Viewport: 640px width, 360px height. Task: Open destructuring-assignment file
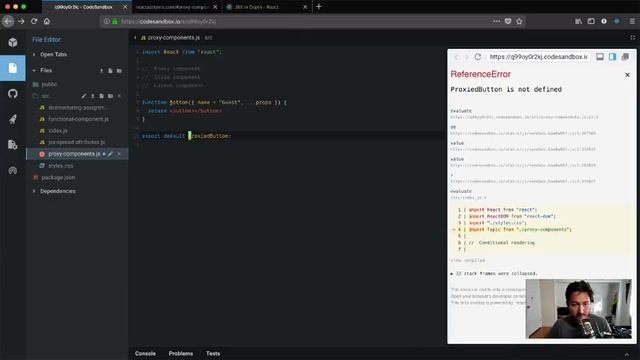click(77, 108)
